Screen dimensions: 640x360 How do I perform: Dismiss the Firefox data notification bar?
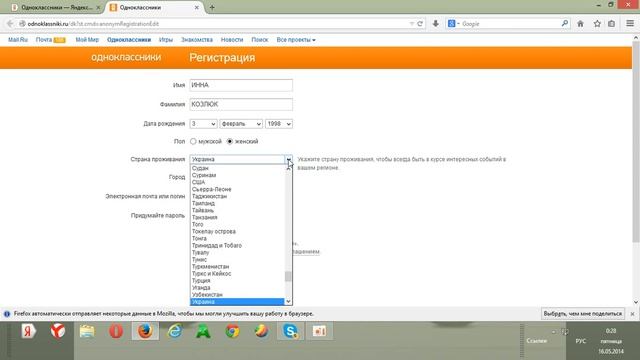(632, 314)
